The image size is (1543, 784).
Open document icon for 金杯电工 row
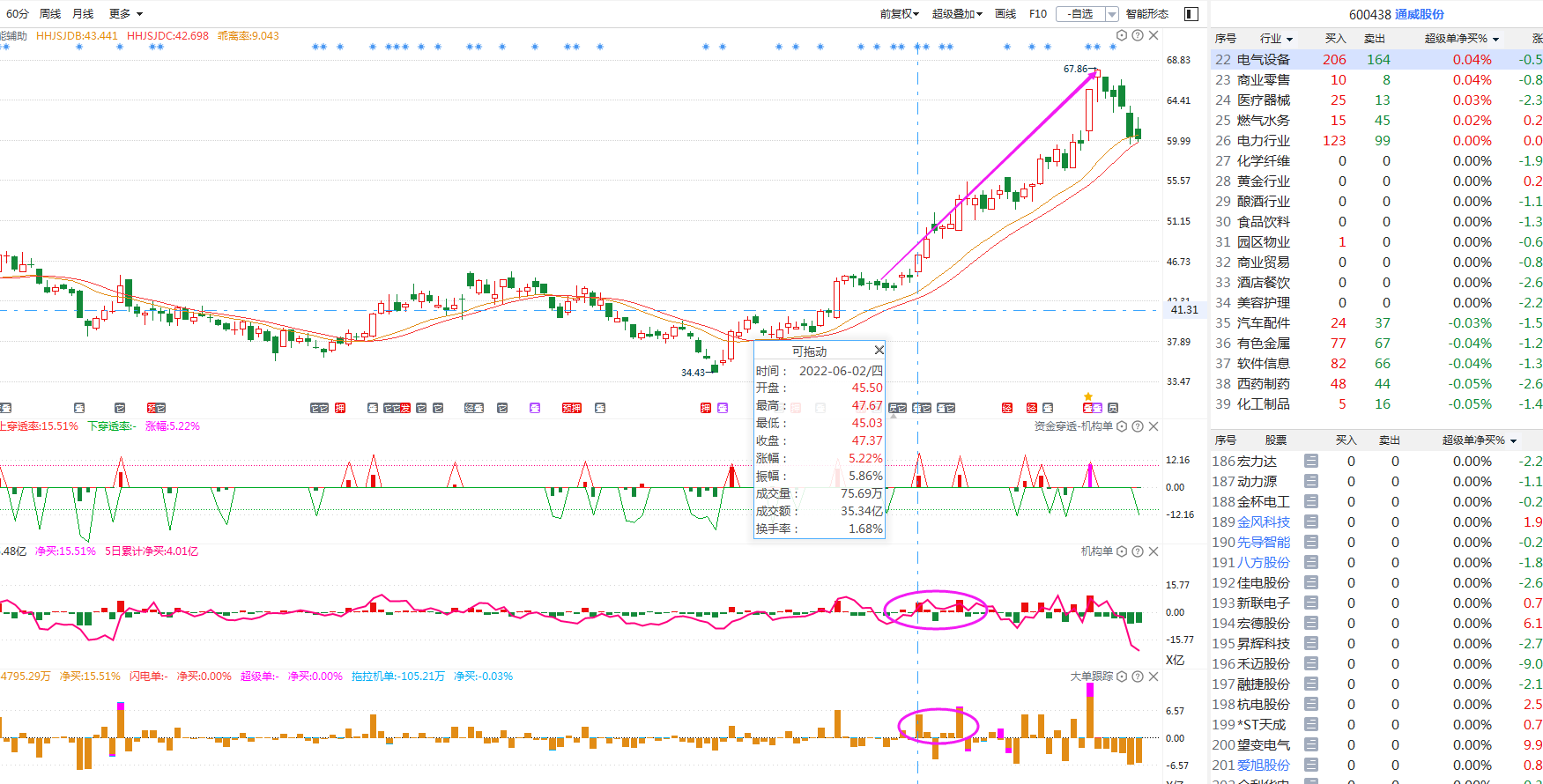[1311, 501]
